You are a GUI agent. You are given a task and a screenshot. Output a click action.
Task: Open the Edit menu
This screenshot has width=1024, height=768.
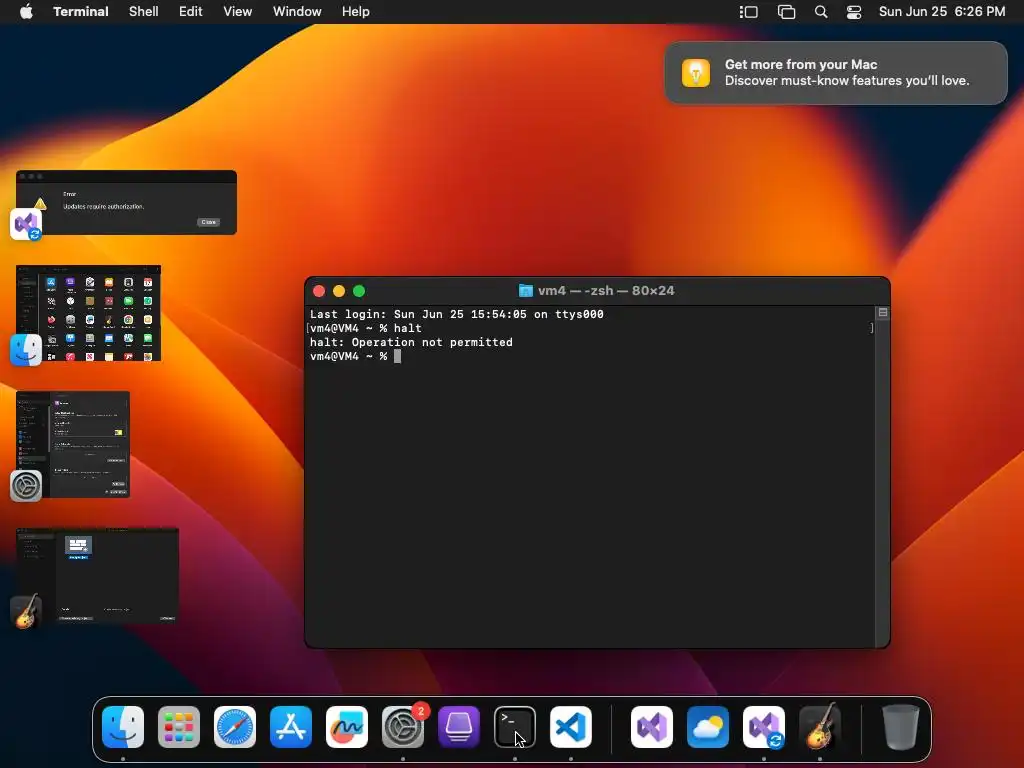point(191,12)
